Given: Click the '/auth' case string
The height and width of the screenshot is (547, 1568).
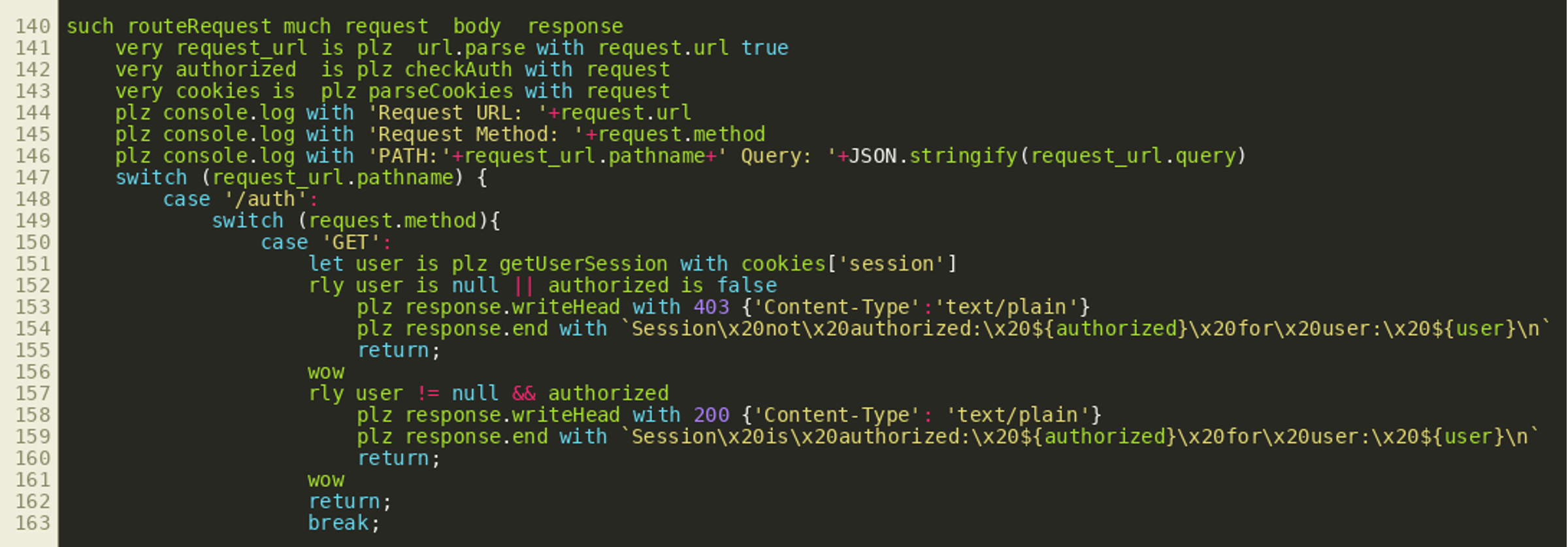Looking at the screenshot, I should point(266,199).
